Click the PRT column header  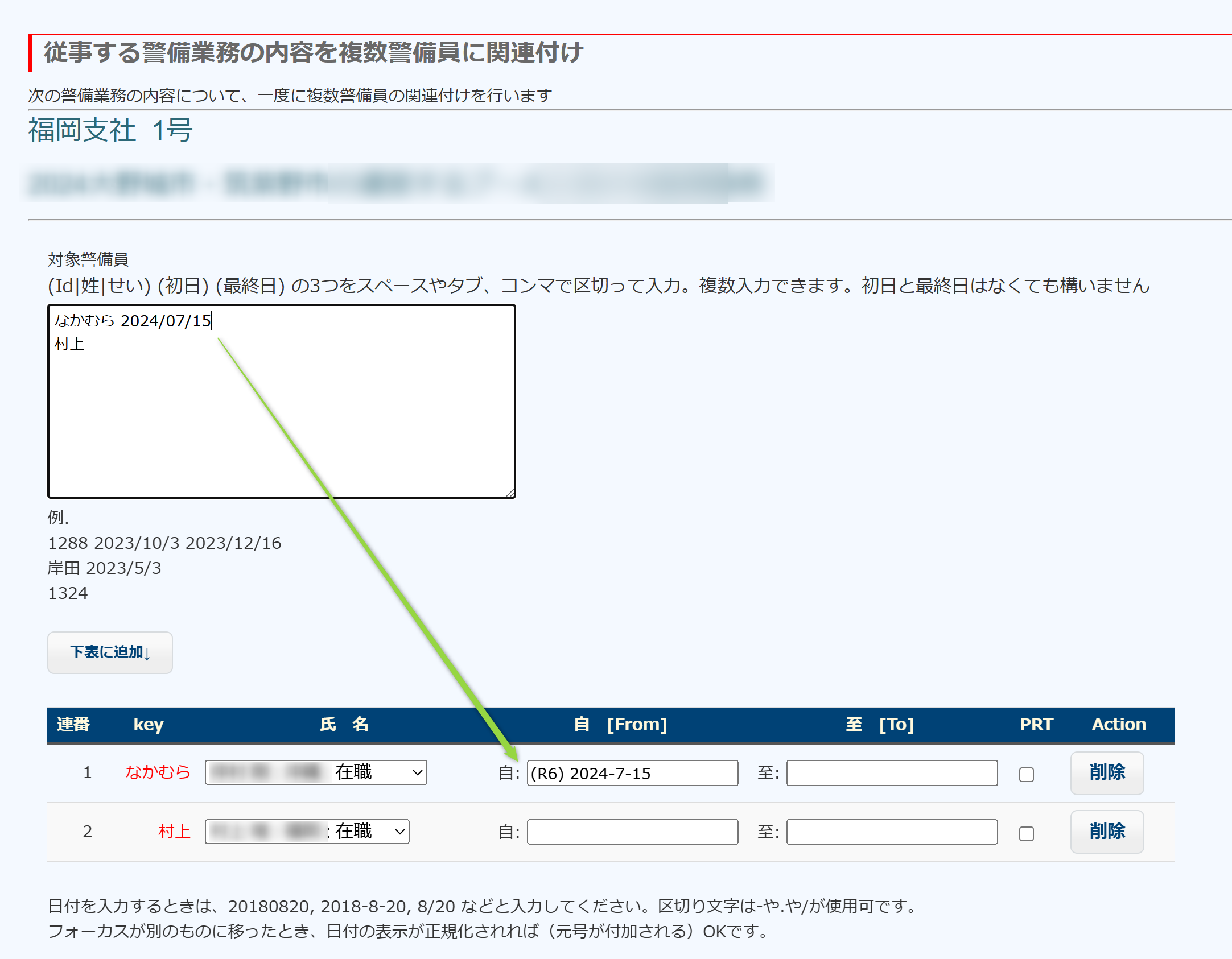coord(1036,725)
